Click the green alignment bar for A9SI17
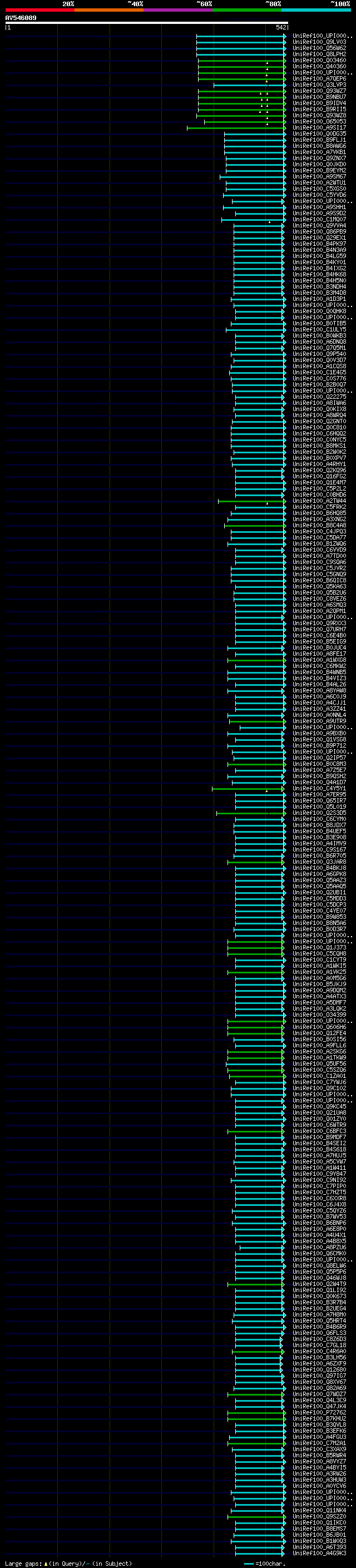Image resolution: width=356 pixels, height=1568 pixels. 236,128
